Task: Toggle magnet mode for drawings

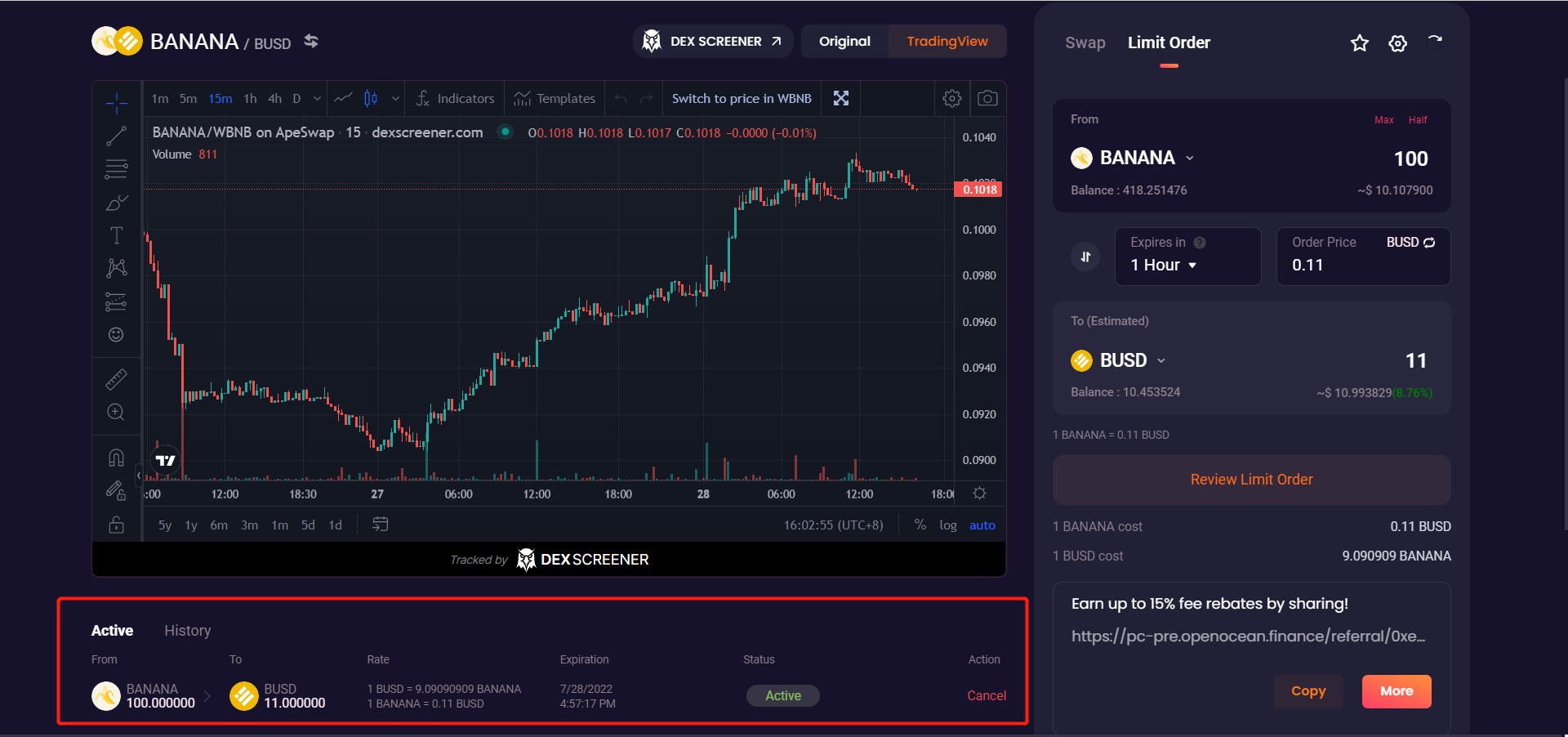Action: click(116, 458)
